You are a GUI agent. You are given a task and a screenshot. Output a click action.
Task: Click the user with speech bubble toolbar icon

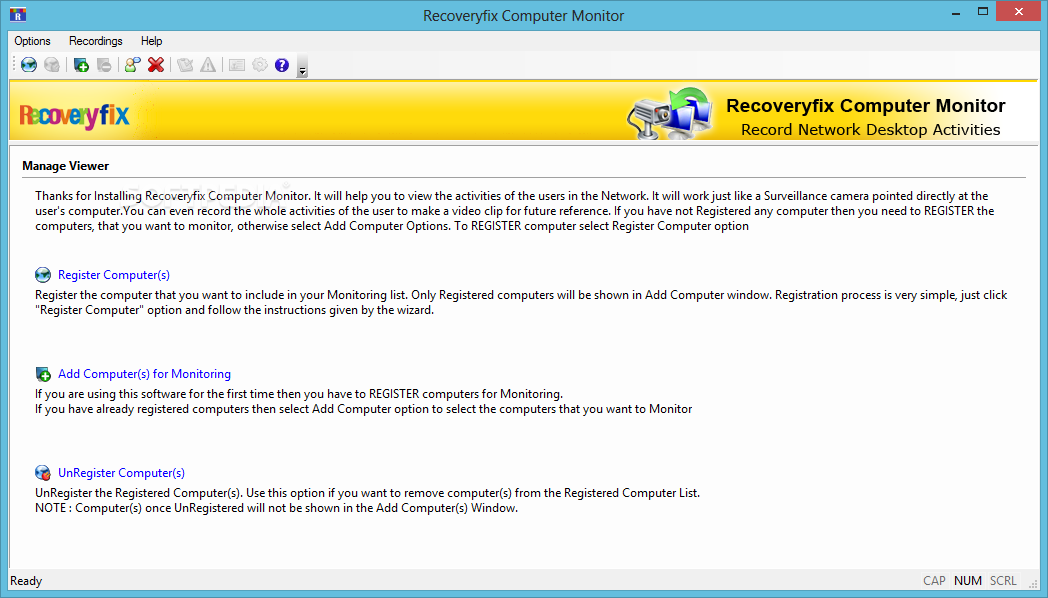click(133, 65)
